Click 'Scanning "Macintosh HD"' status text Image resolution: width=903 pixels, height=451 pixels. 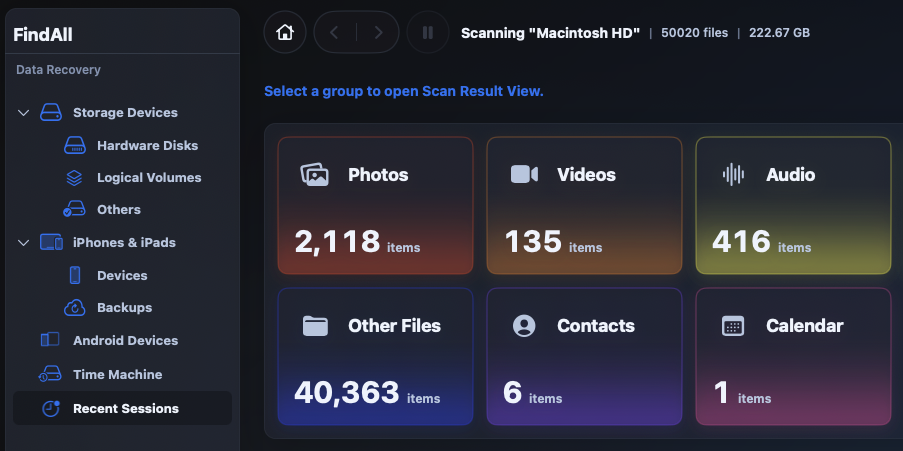click(551, 33)
